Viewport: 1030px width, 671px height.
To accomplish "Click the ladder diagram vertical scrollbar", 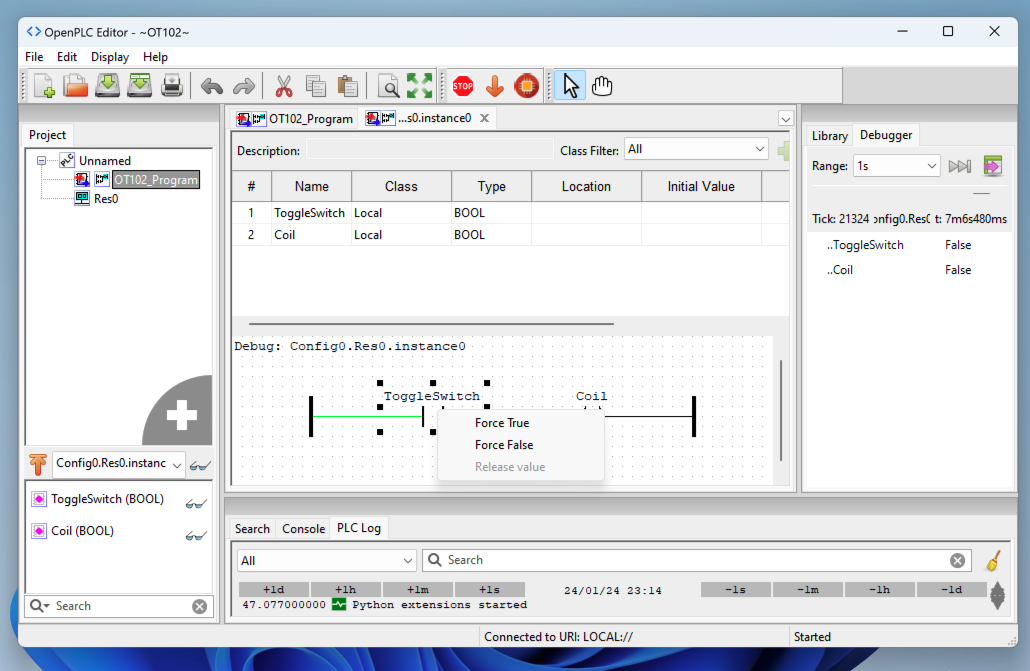I will pyautogui.click(x=780, y=410).
